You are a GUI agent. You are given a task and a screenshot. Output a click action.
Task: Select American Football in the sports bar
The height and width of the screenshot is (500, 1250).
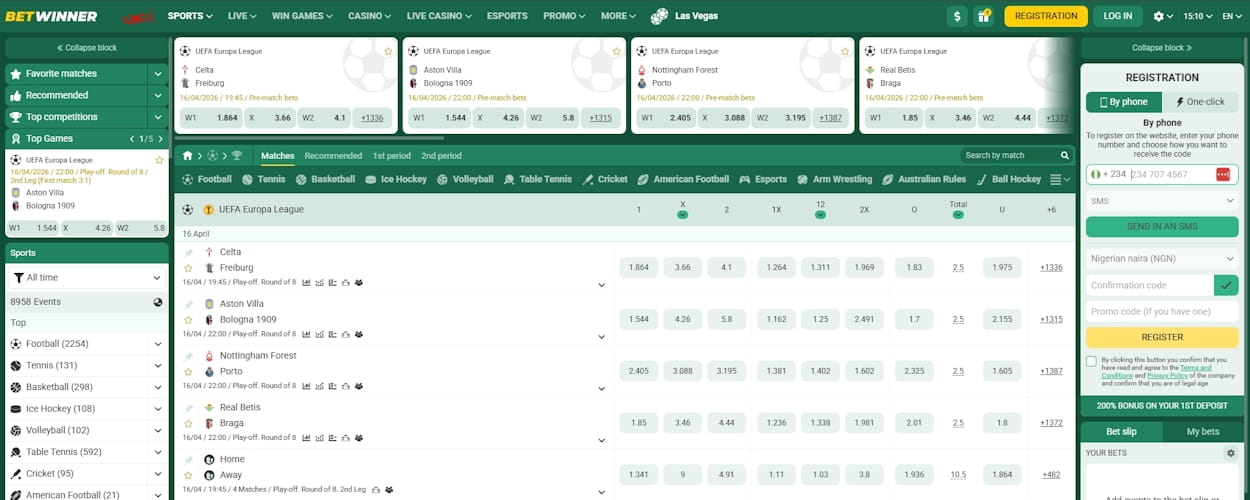click(683, 179)
